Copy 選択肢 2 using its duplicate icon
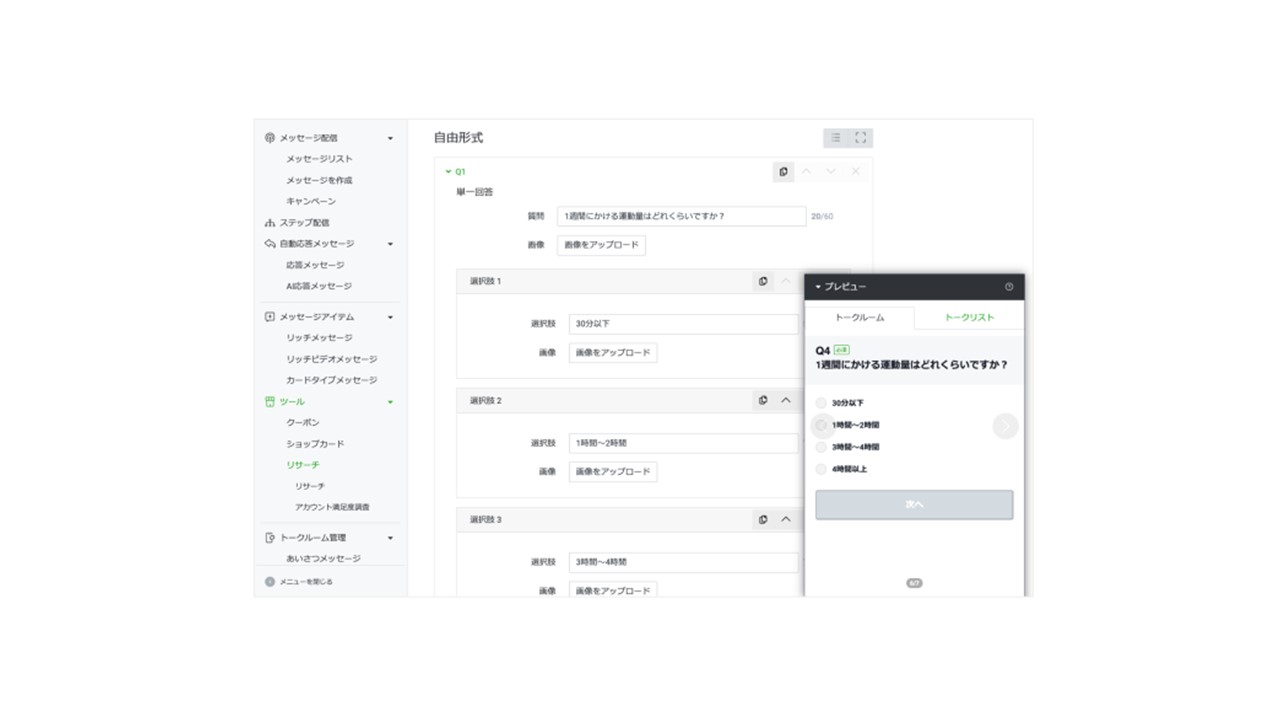Image resolution: width=1280 pixels, height=720 pixels. [763, 401]
